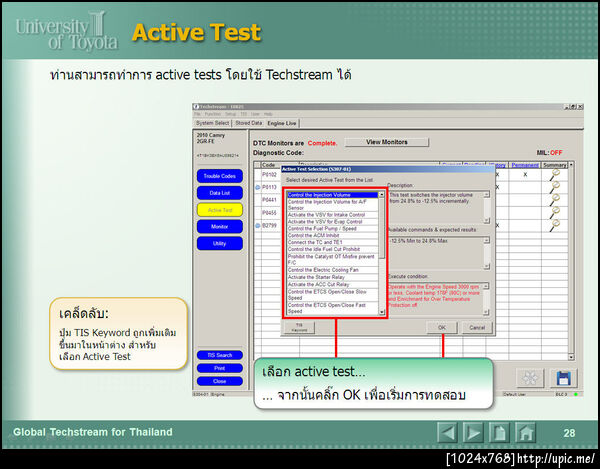Click DTC code P0441 cell
The height and width of the screenshot is (469, 600).
tap(269, 200)
